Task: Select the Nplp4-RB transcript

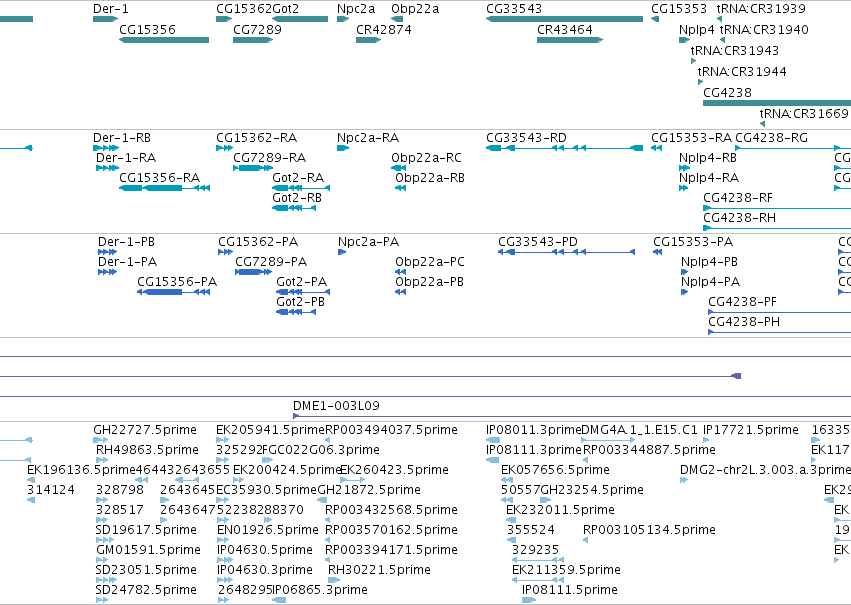Action: pos(684,168)
